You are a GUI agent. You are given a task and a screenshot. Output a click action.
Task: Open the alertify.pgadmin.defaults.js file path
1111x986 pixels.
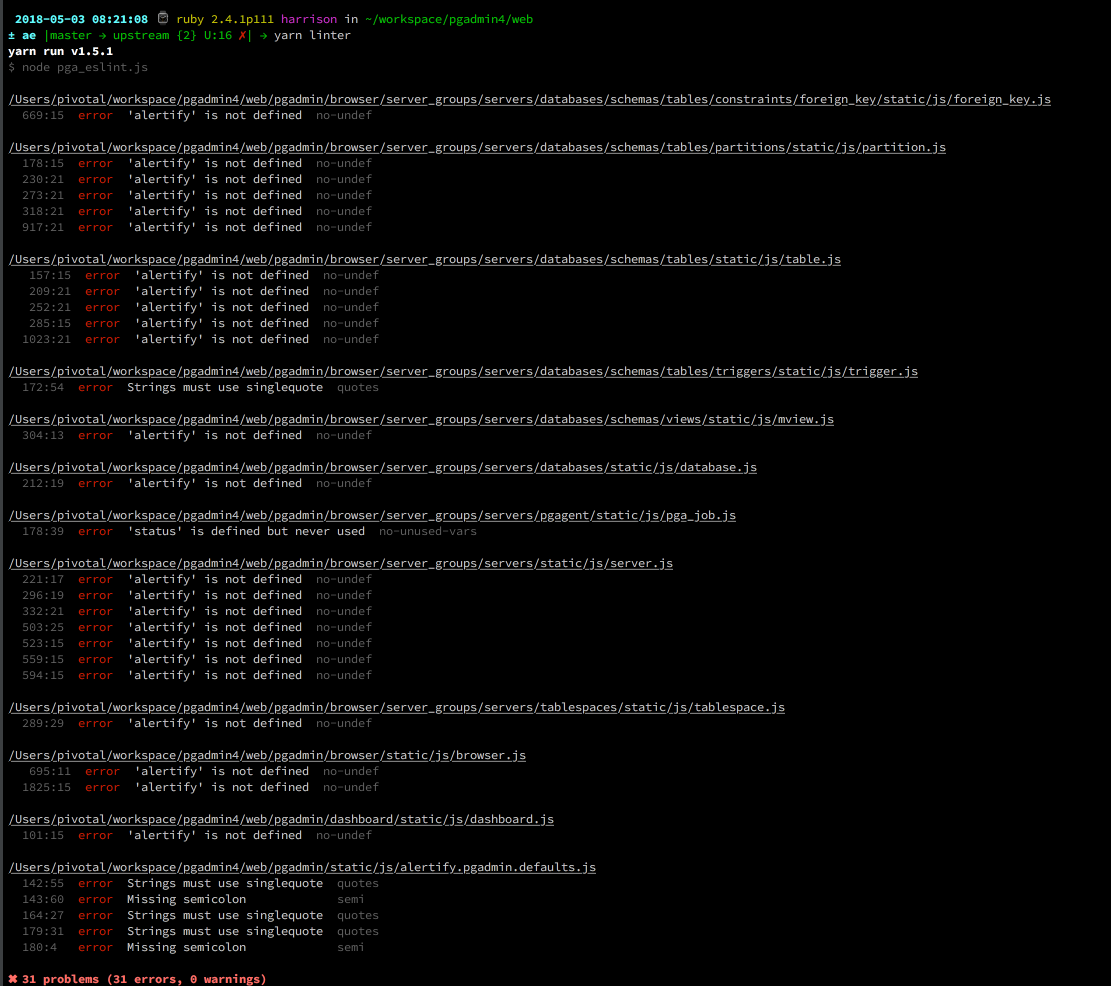point(302,867)
